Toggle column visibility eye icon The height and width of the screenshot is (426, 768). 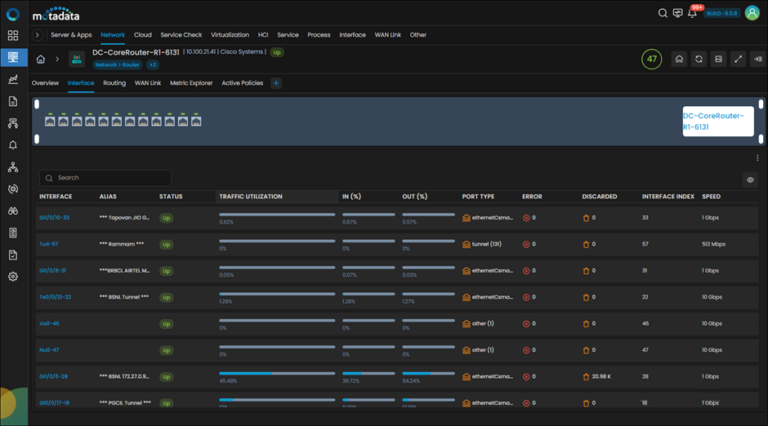click(x=750, y=180)
